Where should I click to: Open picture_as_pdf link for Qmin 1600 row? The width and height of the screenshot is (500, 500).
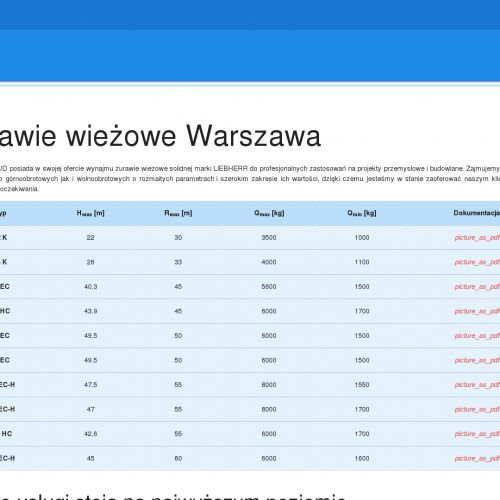pos(477,459)
